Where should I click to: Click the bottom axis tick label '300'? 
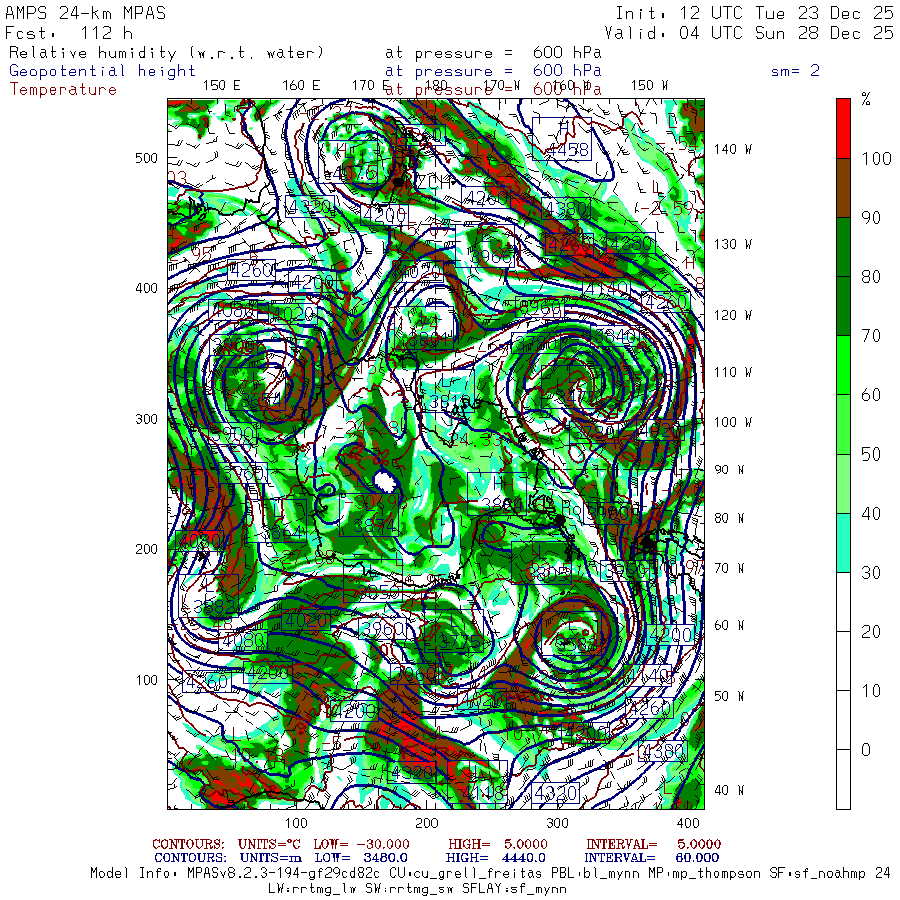click(x=557, y=823)
